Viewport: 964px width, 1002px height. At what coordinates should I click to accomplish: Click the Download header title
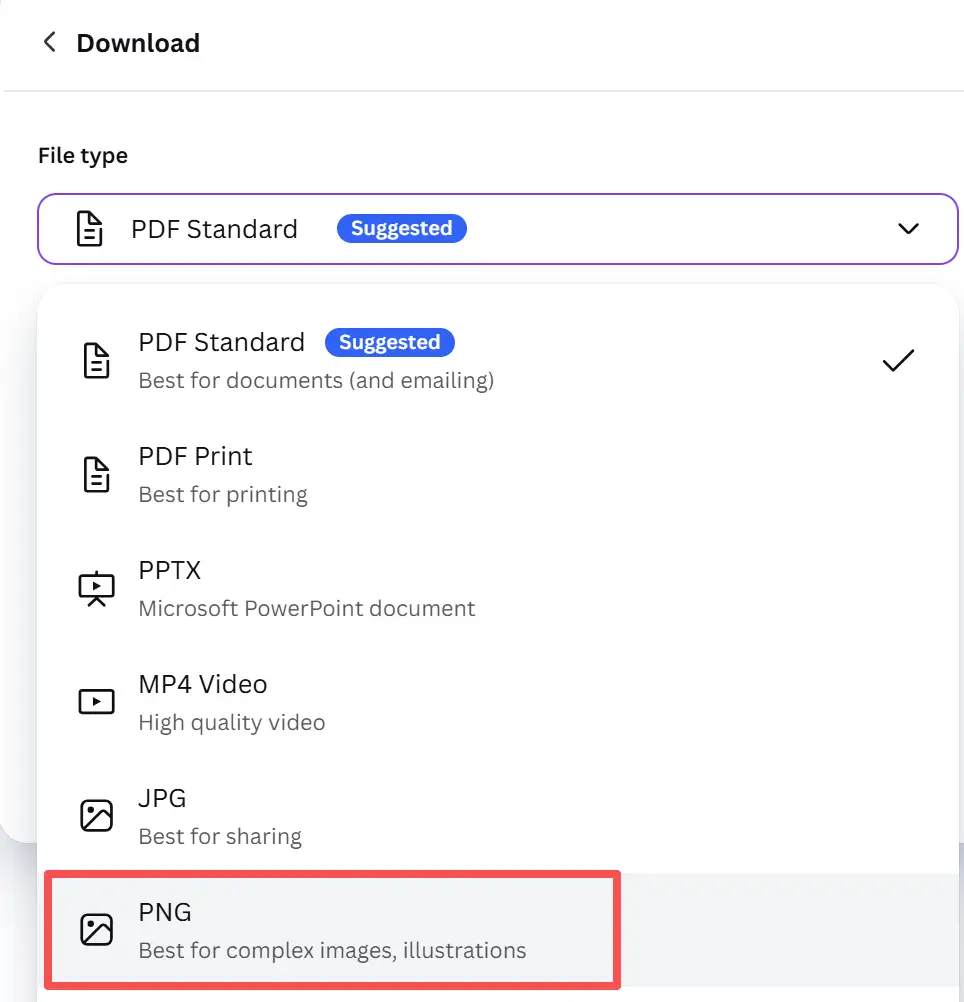138,43
